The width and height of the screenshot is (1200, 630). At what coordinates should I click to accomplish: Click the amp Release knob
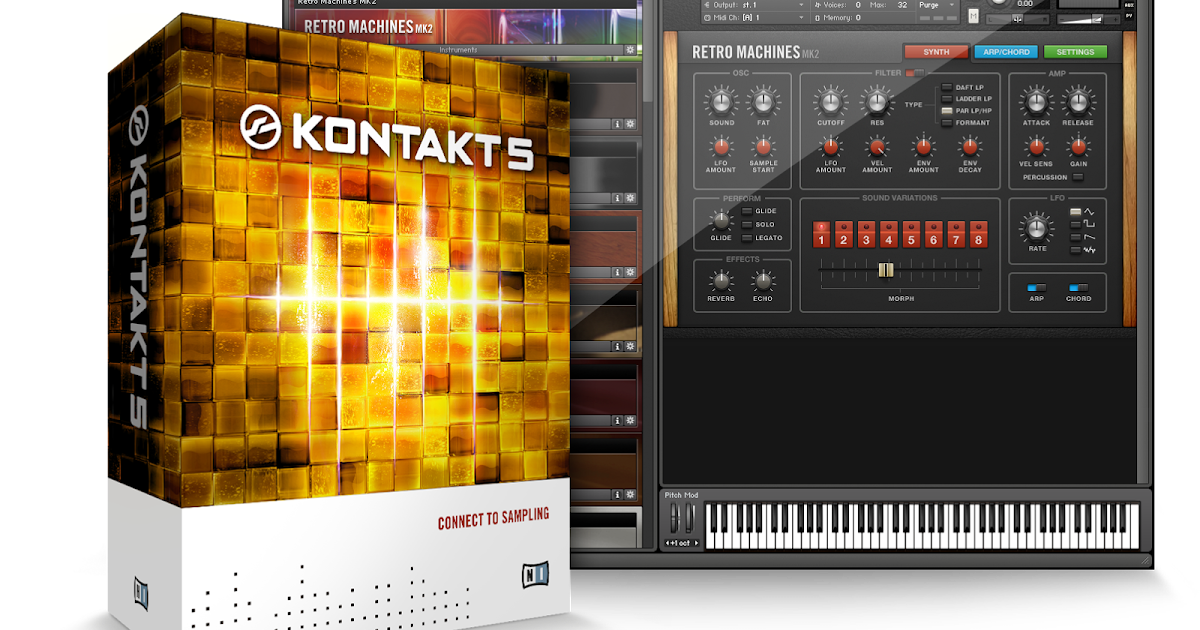(x=1078, y=101)
